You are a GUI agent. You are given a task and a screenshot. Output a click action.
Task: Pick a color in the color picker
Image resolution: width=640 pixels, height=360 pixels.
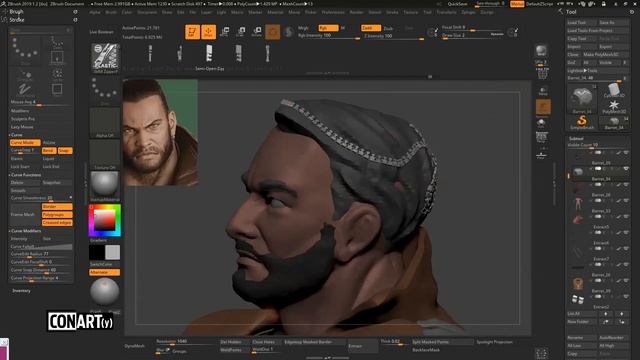click(x=105, y=220)
